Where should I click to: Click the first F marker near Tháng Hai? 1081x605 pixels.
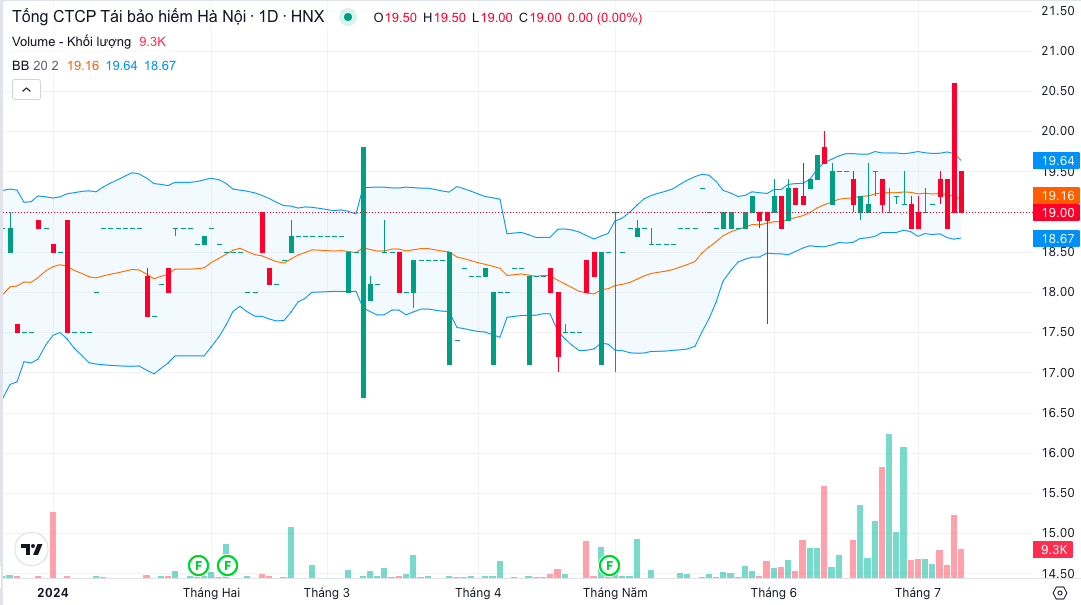pos(198,566)
